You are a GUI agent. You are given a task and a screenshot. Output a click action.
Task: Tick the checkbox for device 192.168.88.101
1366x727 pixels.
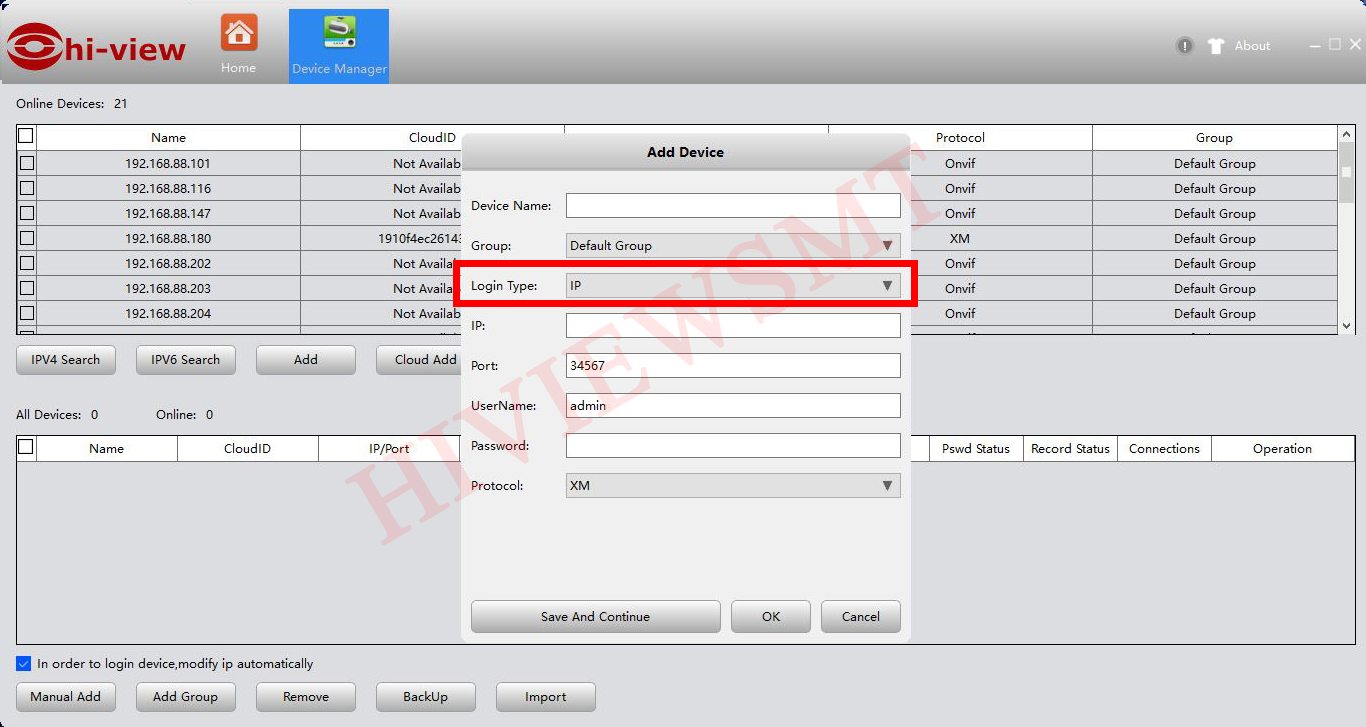pos(27,163)
